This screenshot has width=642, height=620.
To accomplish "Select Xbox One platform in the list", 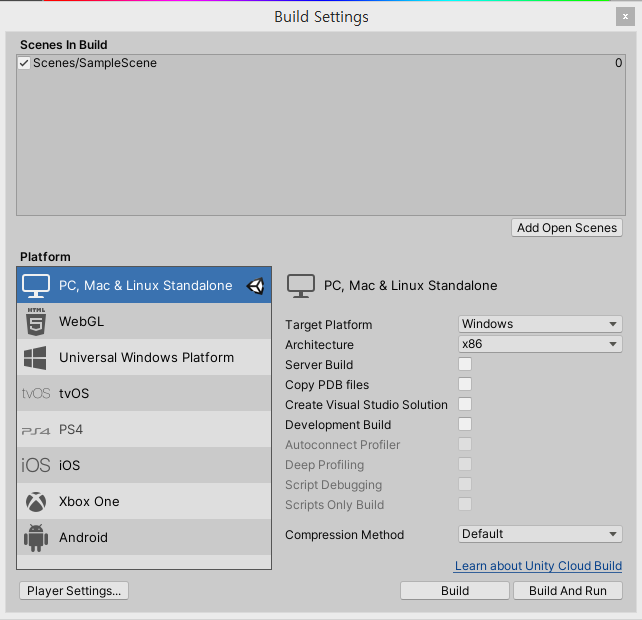I will click(144, 502).
